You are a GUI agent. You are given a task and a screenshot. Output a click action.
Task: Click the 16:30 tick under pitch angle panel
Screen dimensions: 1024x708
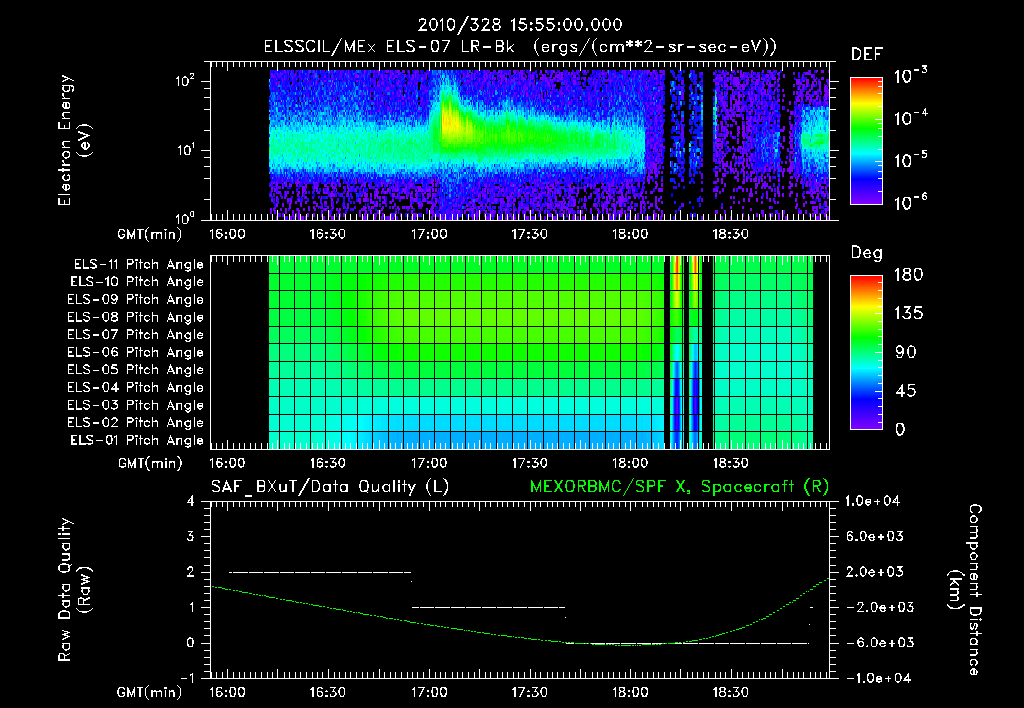click(327, 463)
